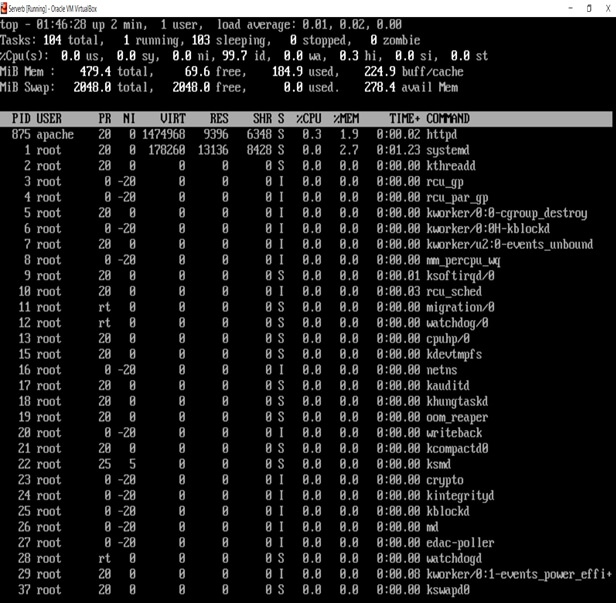This screenshot has height=603, width=616.
Task: Click the VIRT column header
Action: click(x=172, y=119)
